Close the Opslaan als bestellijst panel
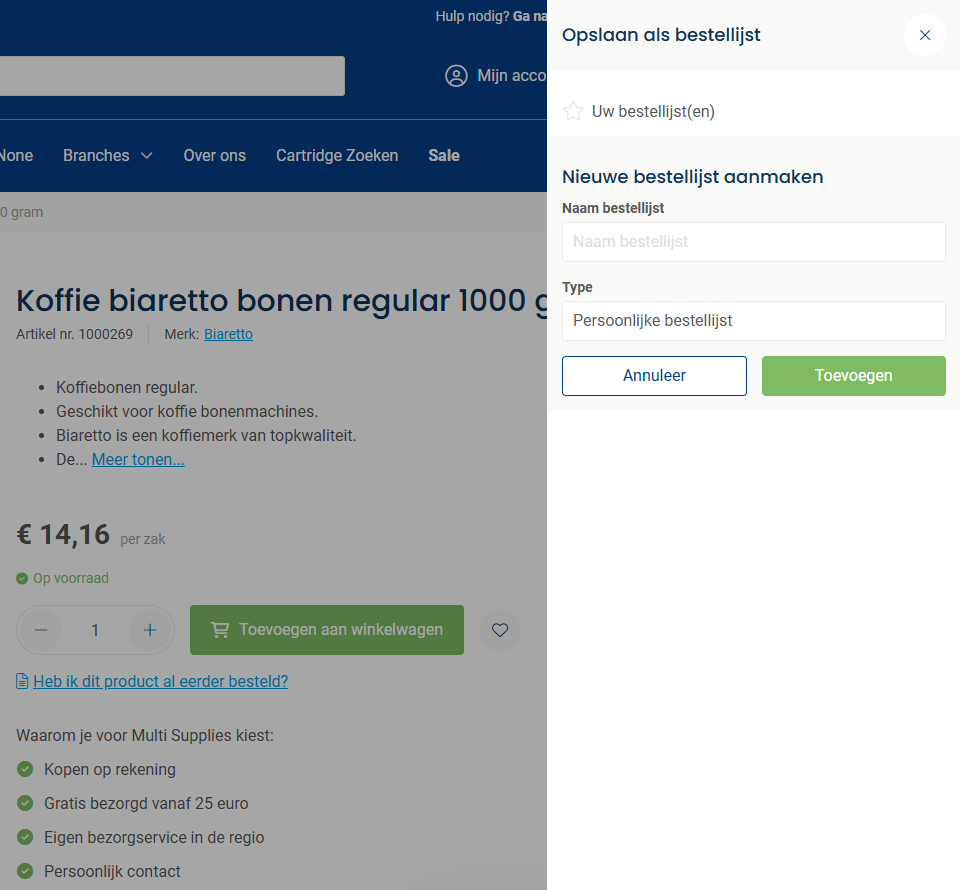Image resolution: width=960 pixels, height=890 pixels. (x=924, y=35)
